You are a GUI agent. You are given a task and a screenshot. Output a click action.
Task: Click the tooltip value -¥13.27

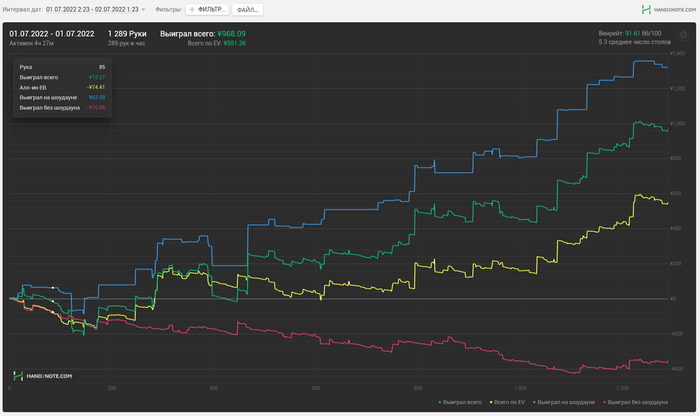coord(96,77)
